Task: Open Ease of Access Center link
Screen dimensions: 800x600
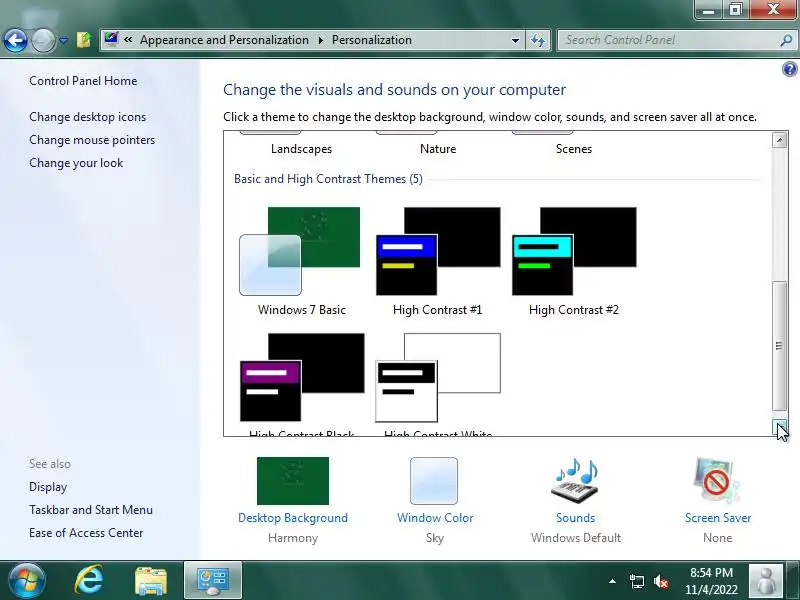Action: [x=86, y=533]
